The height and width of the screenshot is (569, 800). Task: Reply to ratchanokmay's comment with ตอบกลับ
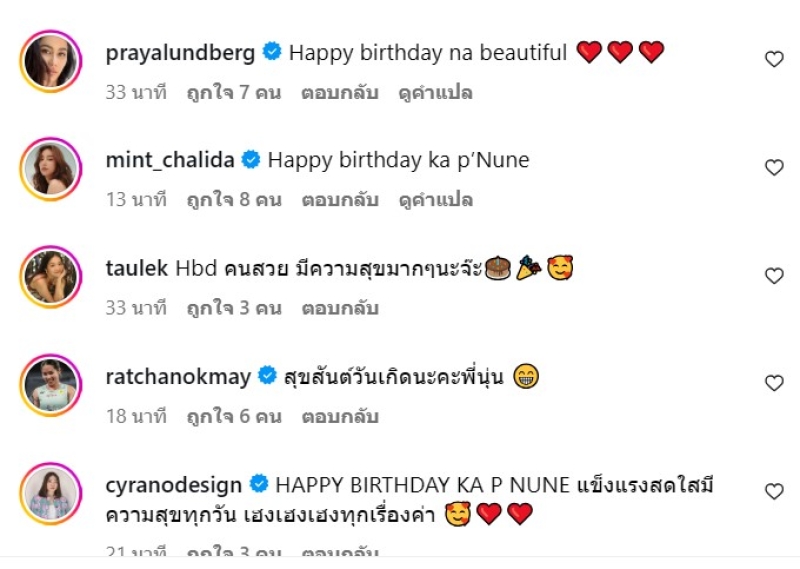click(x=340, y=416)
